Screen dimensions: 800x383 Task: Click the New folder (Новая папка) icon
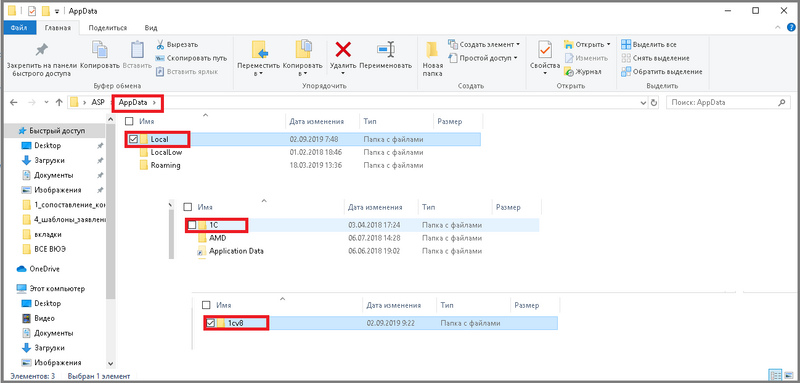coord(432,49)
